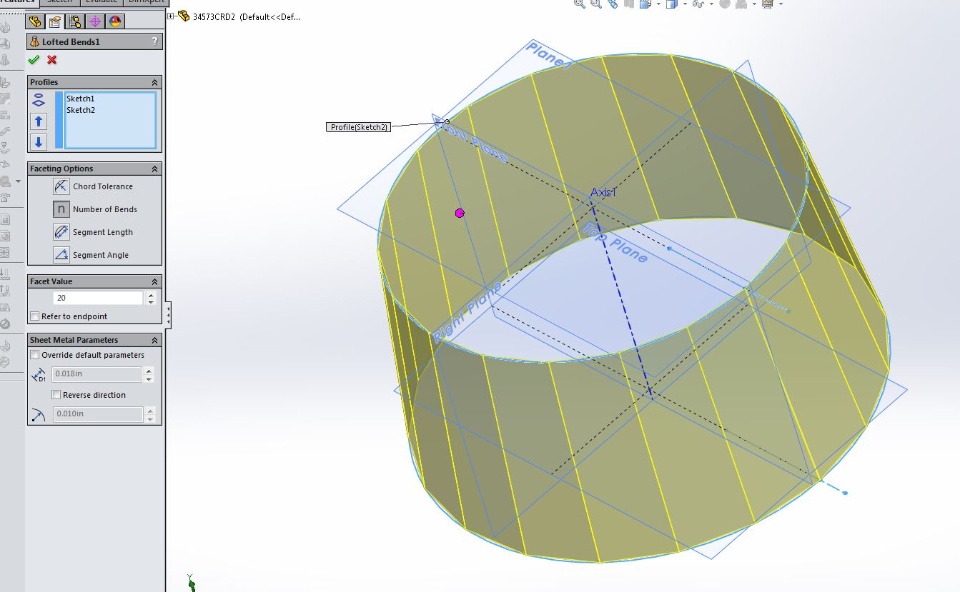Choose Number of Bends faceting option
Screen dimensions: 960x592
coord(95,209)
